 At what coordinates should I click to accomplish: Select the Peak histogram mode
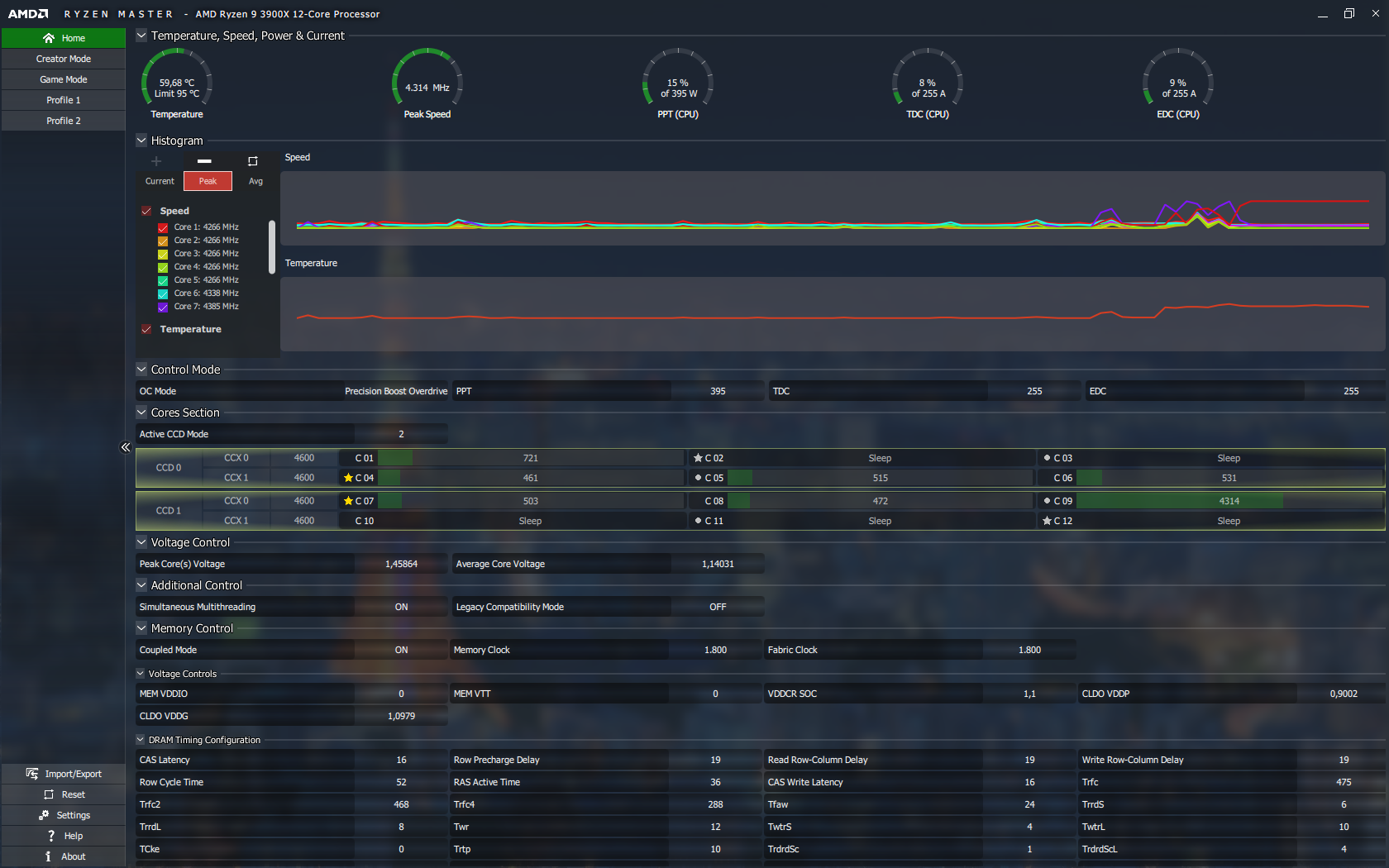tap(208, 181)
